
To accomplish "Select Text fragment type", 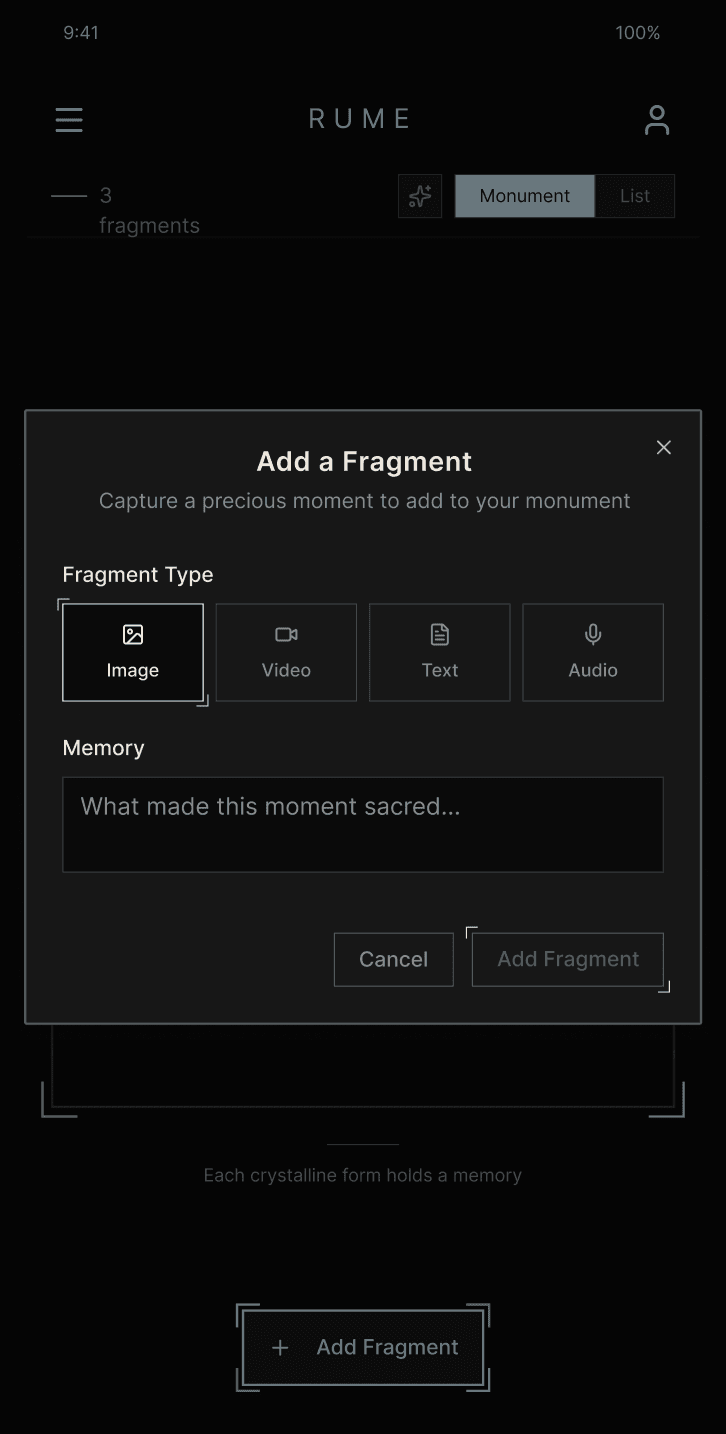I will click(440, 652).
